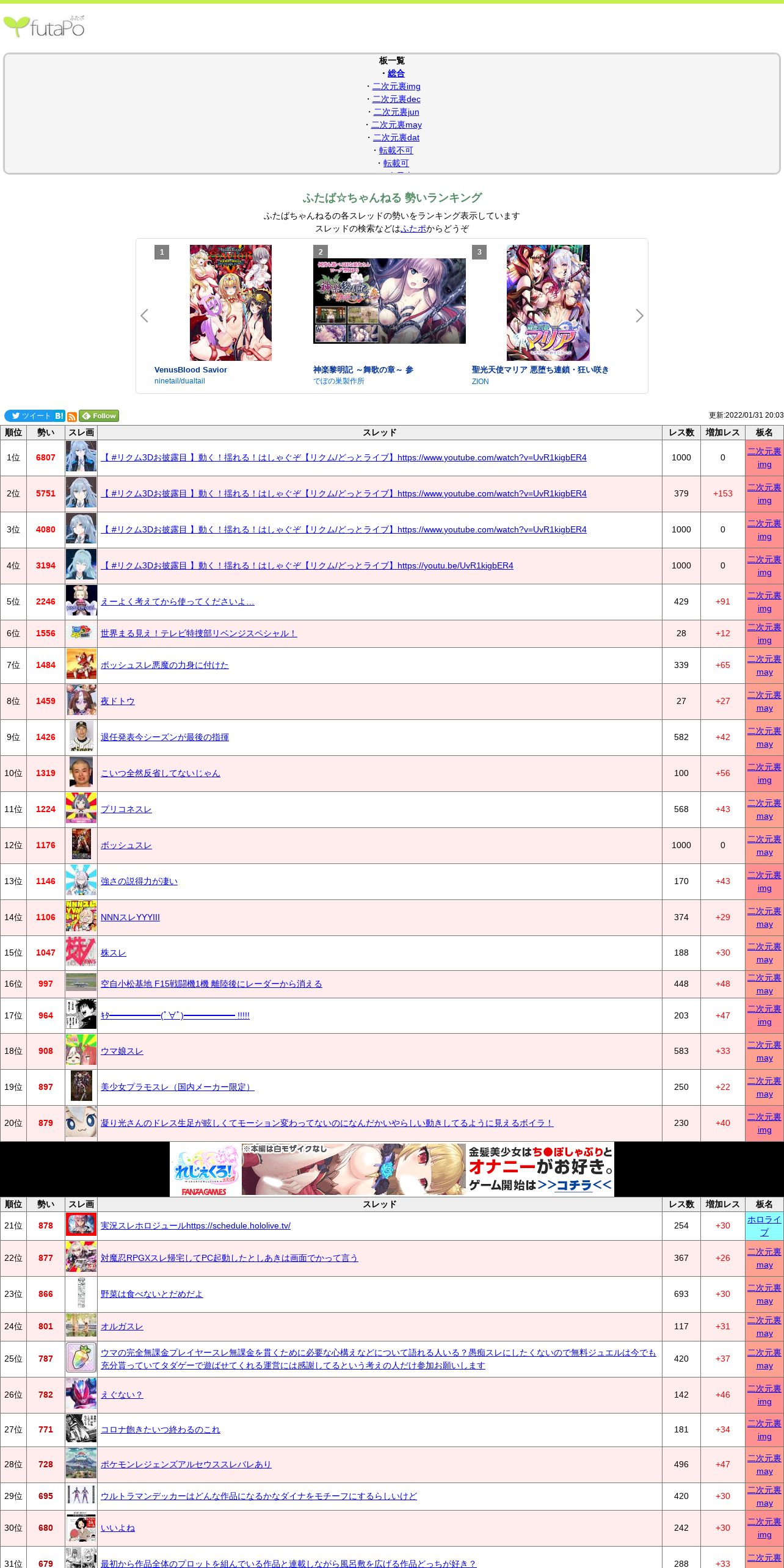
Task: Open thread ウルトラマンデッカー
Action: point(259,1496)
